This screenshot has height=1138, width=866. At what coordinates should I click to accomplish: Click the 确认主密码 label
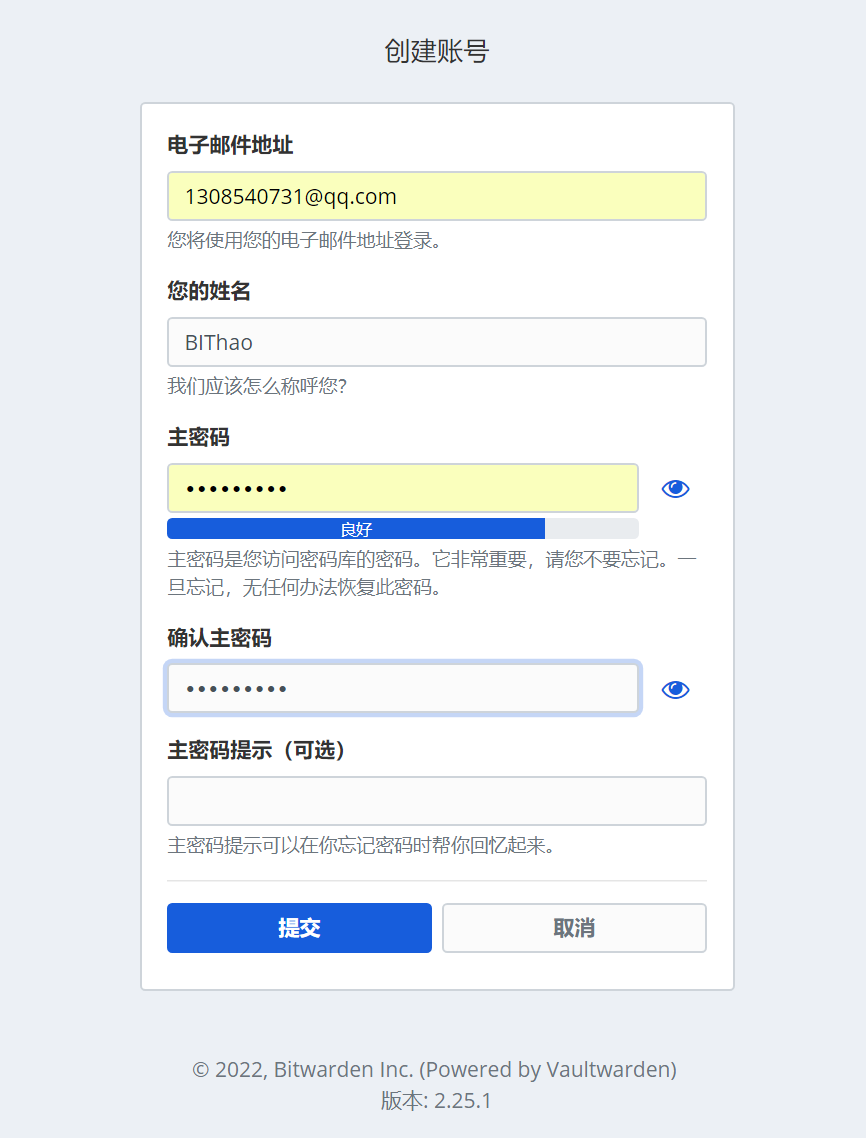[219, 638]
